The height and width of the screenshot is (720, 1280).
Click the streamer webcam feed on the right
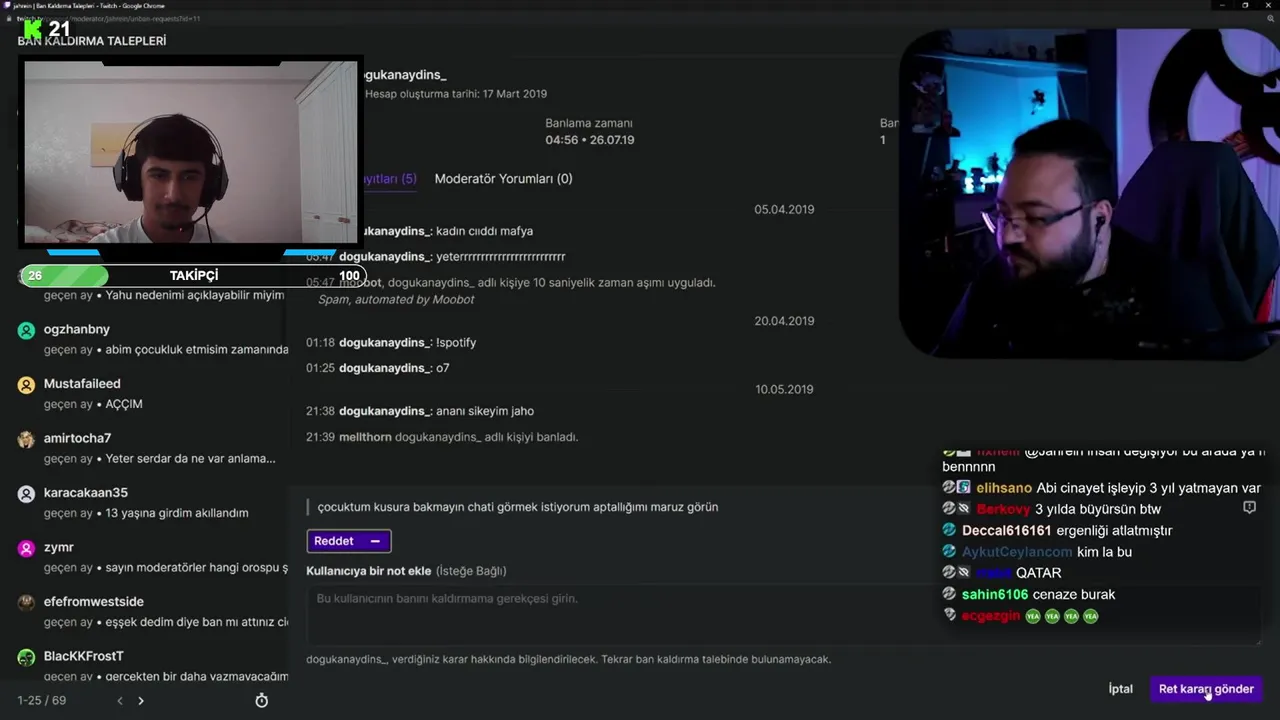point(1089,193)
